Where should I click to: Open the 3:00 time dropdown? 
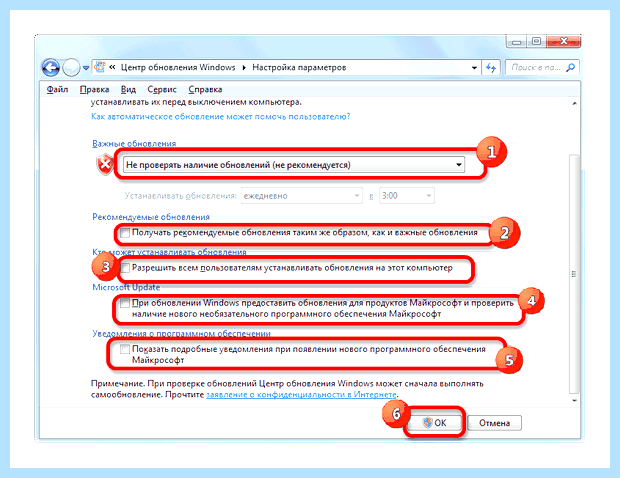(406, 196)
